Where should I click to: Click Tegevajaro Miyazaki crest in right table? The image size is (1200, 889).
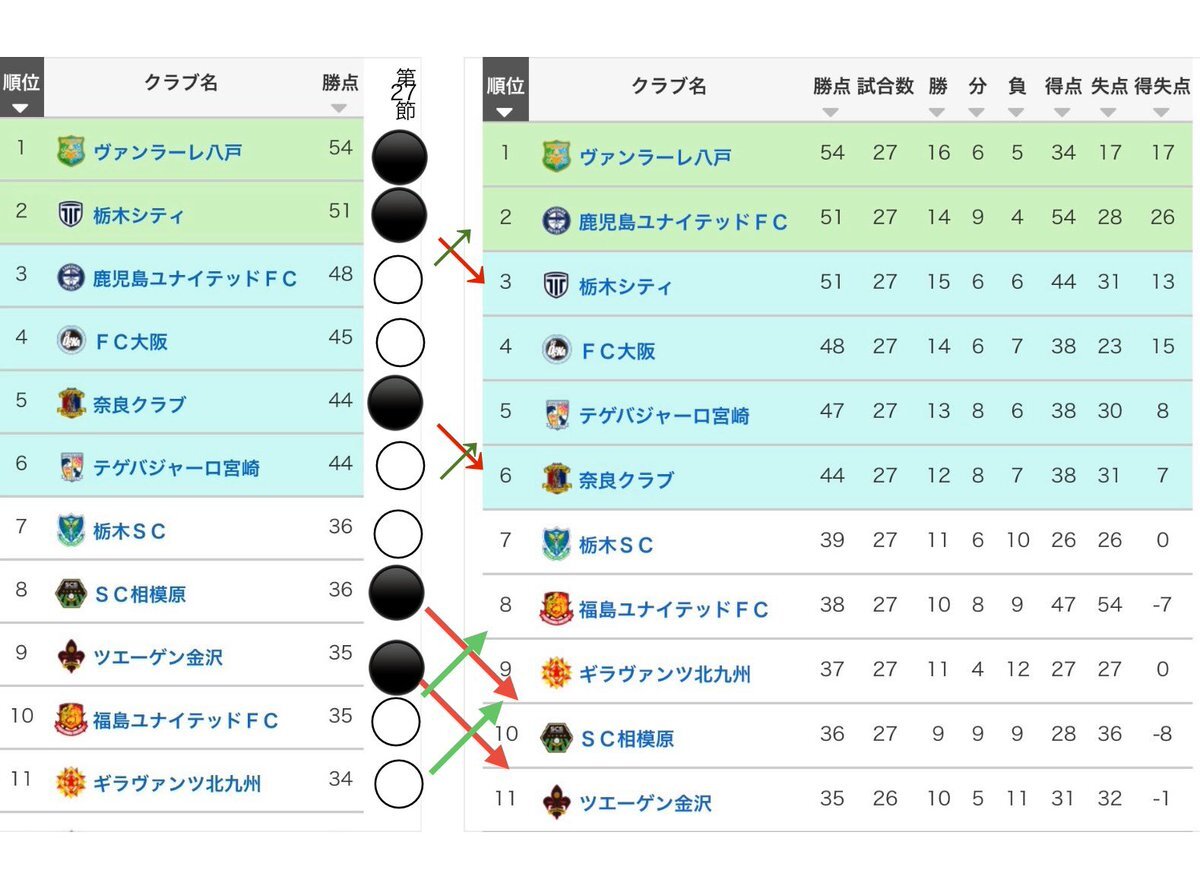pyautogui.click(x=556, y=414)
